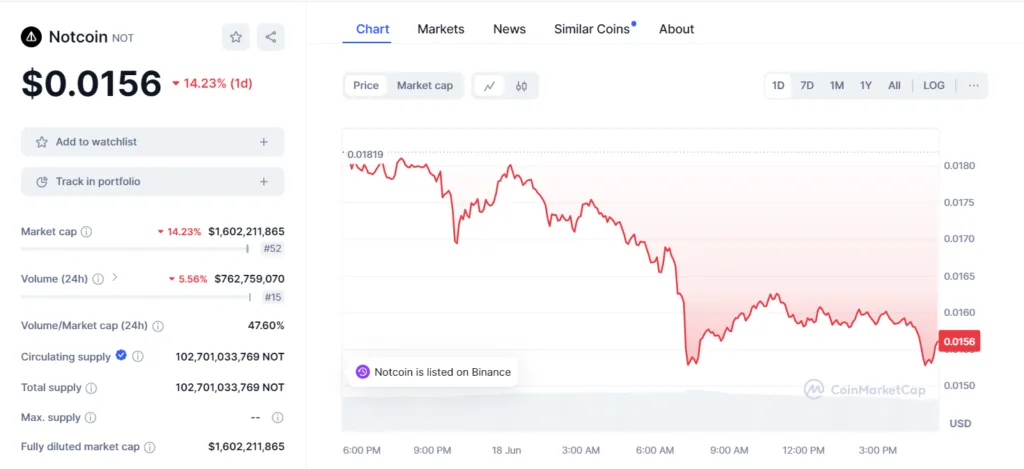Select the 1M time range
The width and height of the screenshot is (1024, 469).
coord(837,86)
